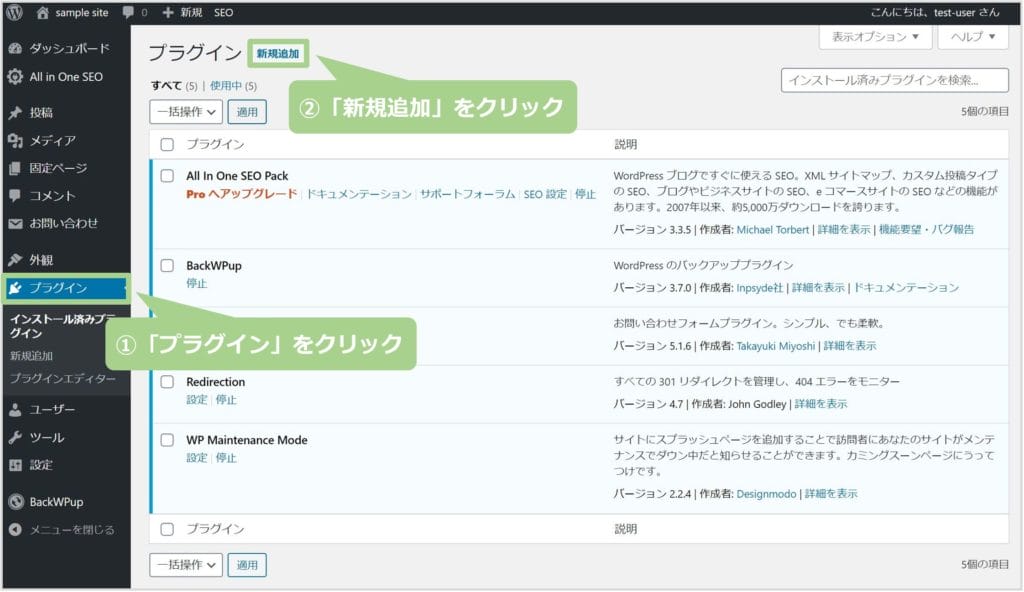Image resolution: width=1024 pixels, height=592 pixels.
Task: Open the top 一括操作 bulk action dropdown
Action: pos(186,112)
